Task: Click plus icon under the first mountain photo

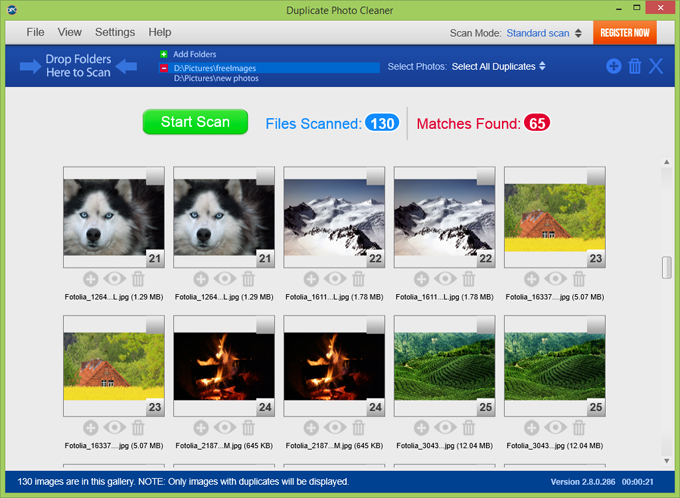Action: pos(311,279)
